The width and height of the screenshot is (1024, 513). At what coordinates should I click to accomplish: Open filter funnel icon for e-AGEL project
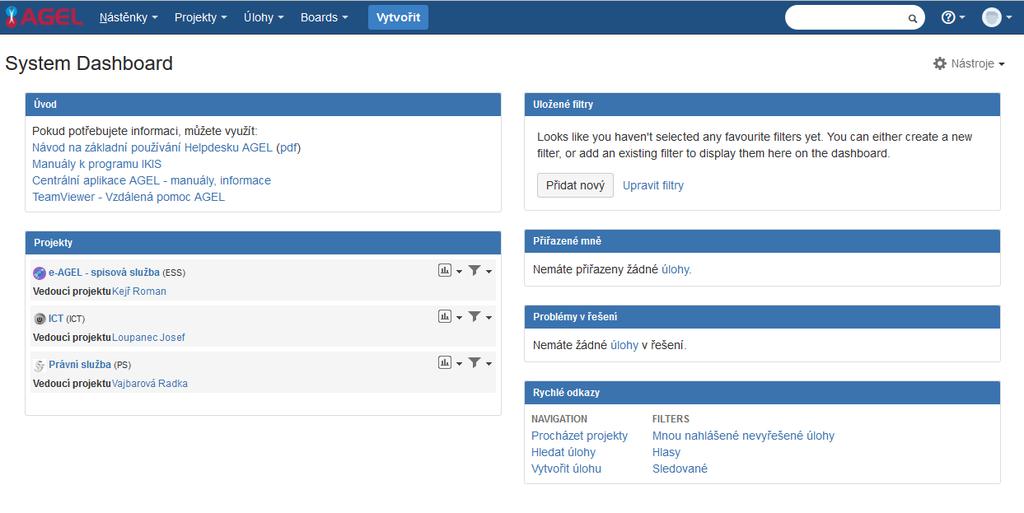pos(475,270)
